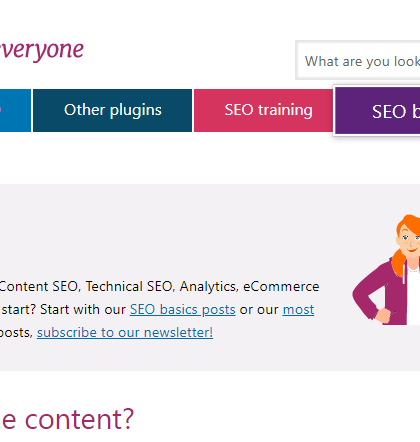
Task: Click the red-haired woman illustration
Action: click(x=386, y=270)
